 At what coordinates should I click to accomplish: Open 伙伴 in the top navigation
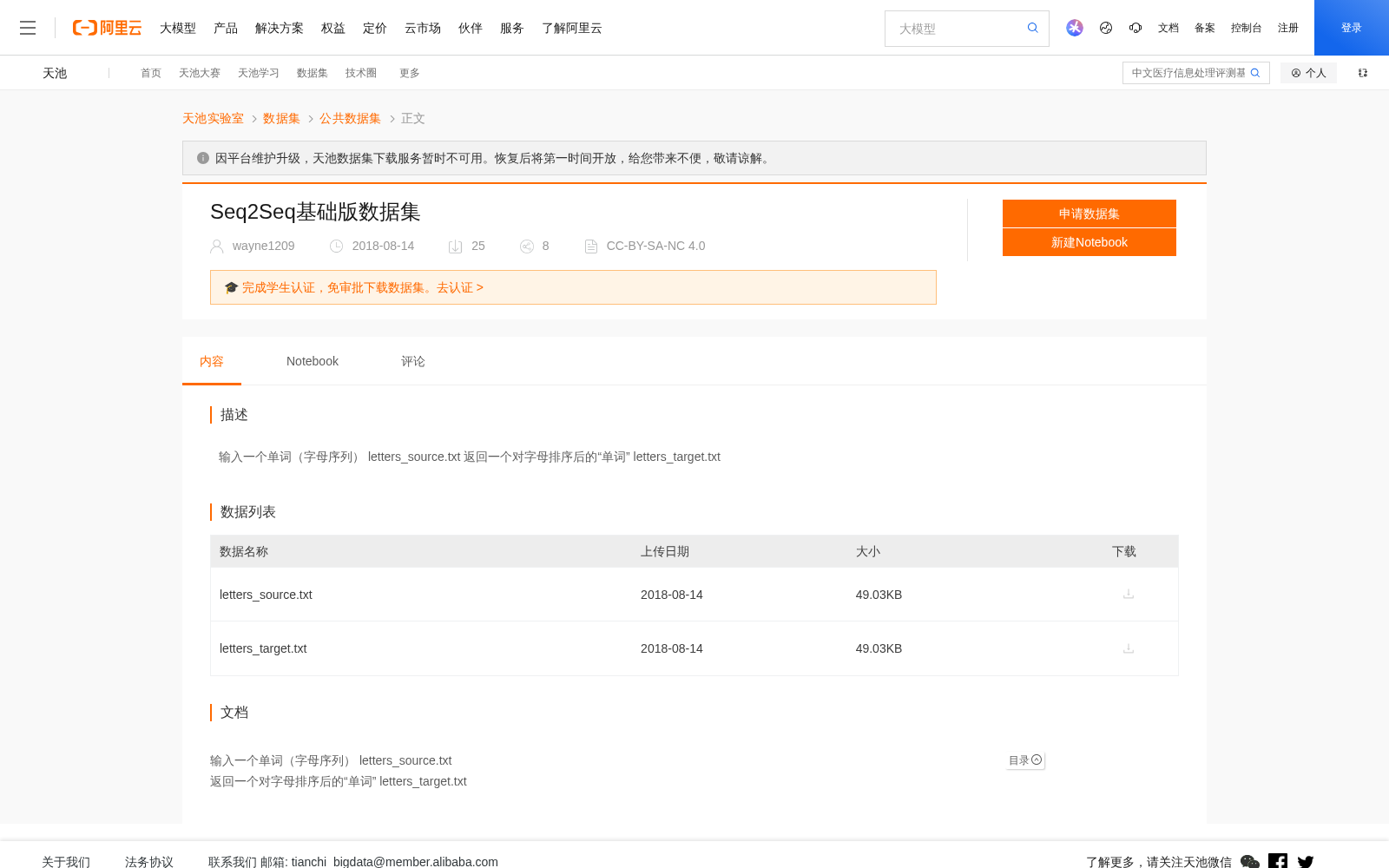[x=471, y=28]
